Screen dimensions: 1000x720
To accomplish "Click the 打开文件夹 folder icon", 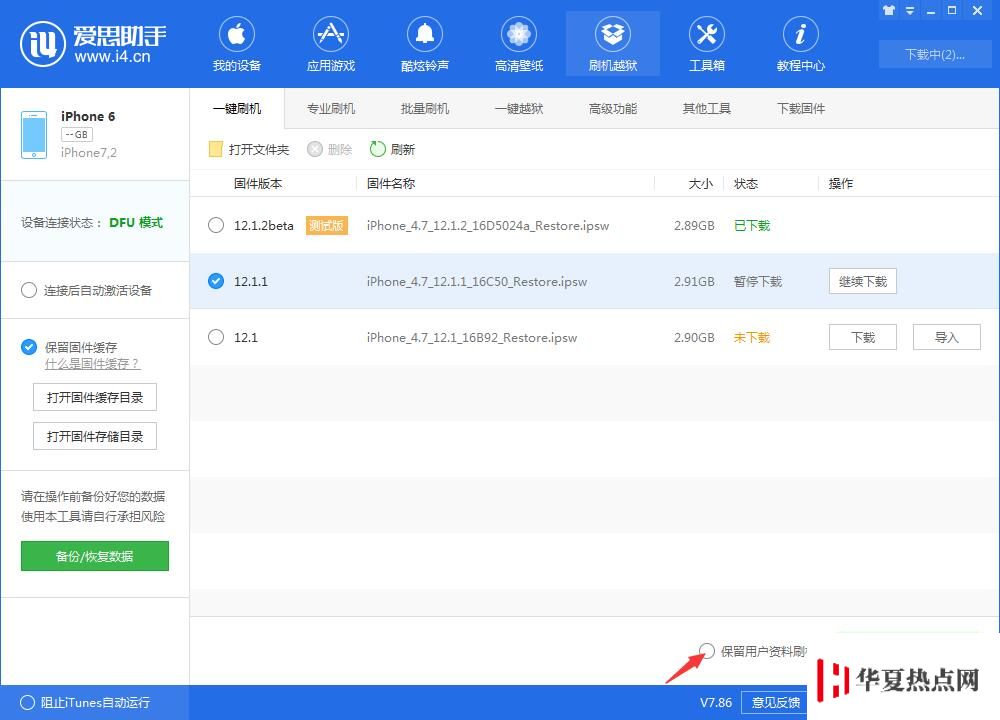I will click(216, 149).
